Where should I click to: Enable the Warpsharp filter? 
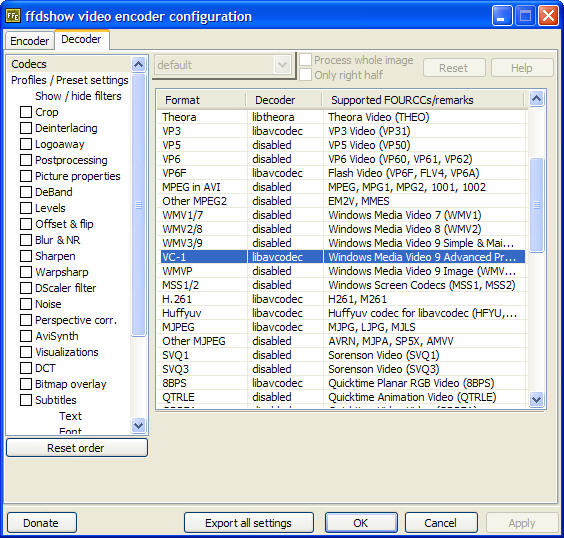(x=26, y=272)
